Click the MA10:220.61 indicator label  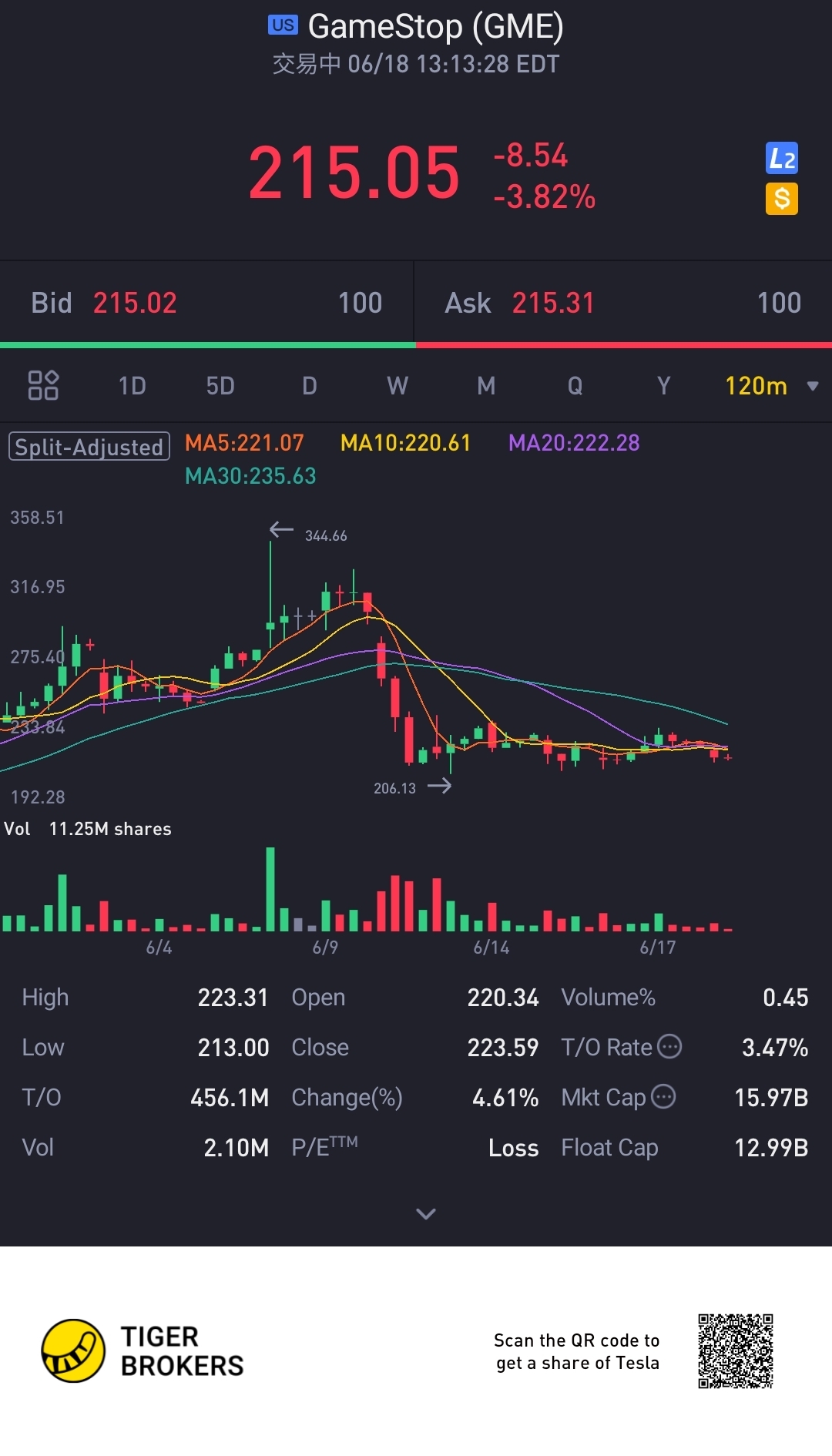[405, 443]
